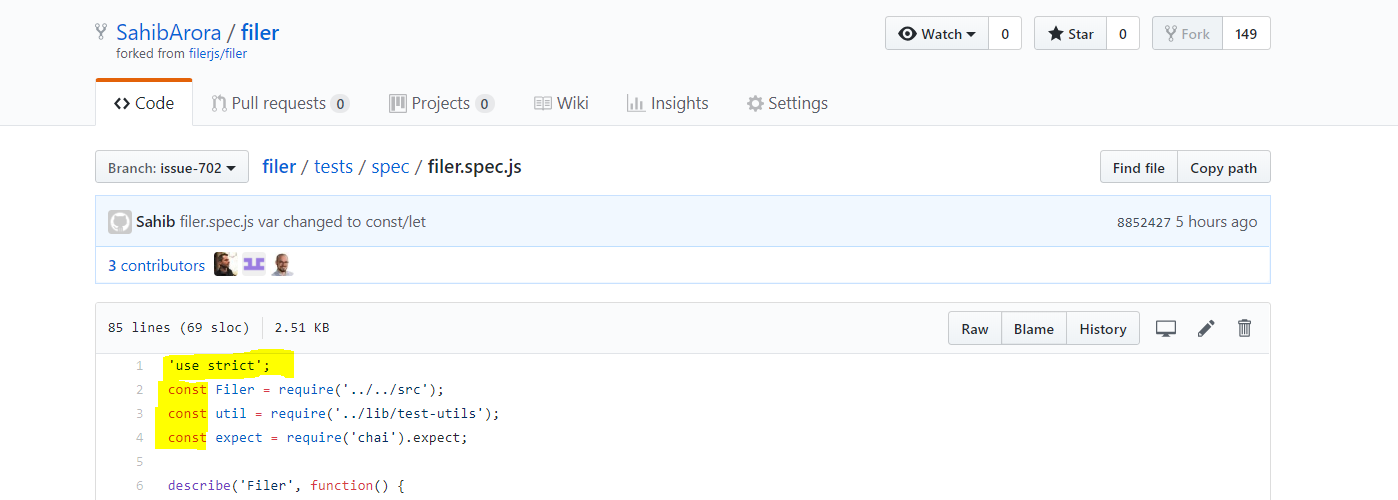This screenshot has width=1398, height=500.
Task: Open the Wiki tab
Action: pos(561,103)
